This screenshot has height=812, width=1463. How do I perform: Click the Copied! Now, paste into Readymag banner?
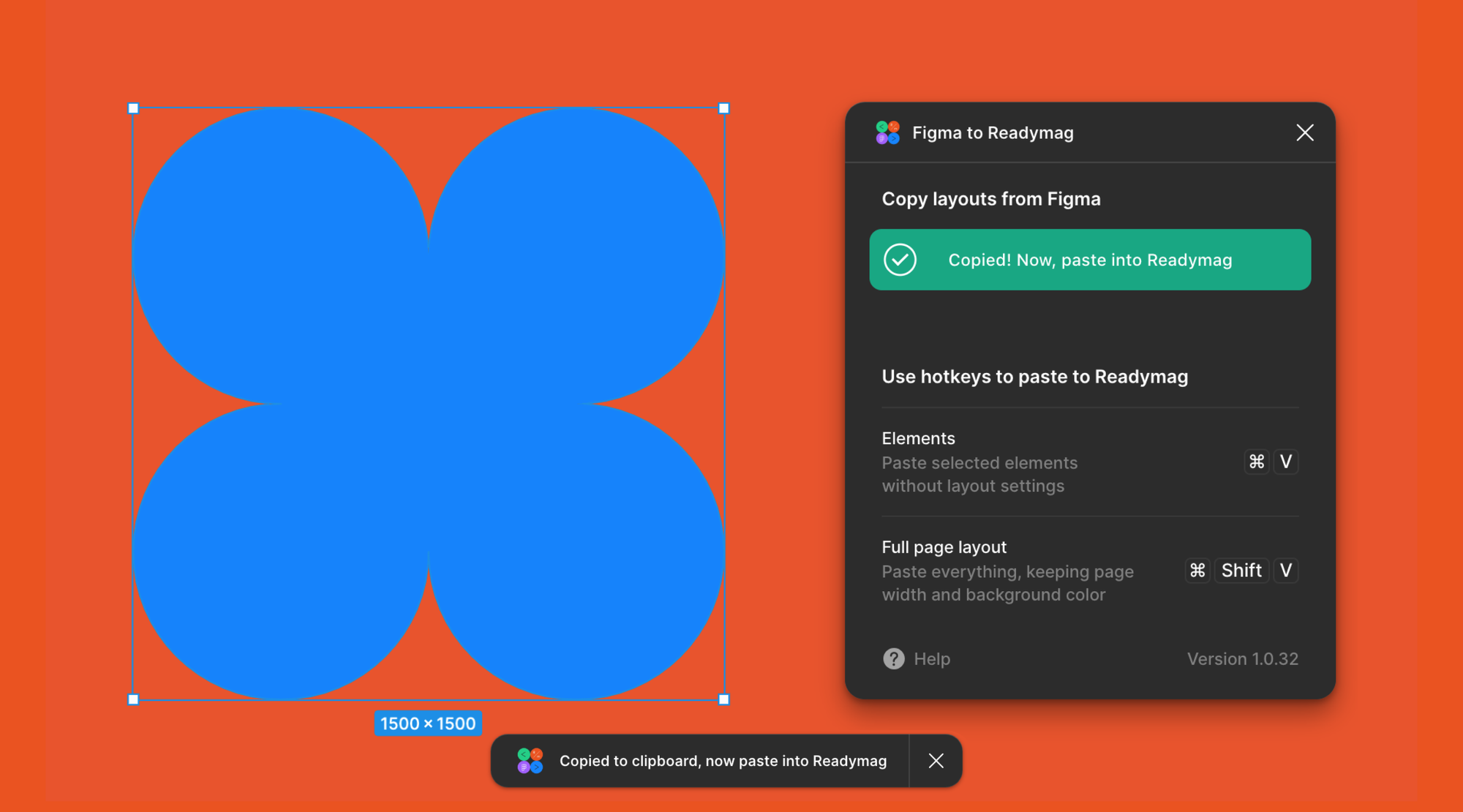click(1089, 259)
